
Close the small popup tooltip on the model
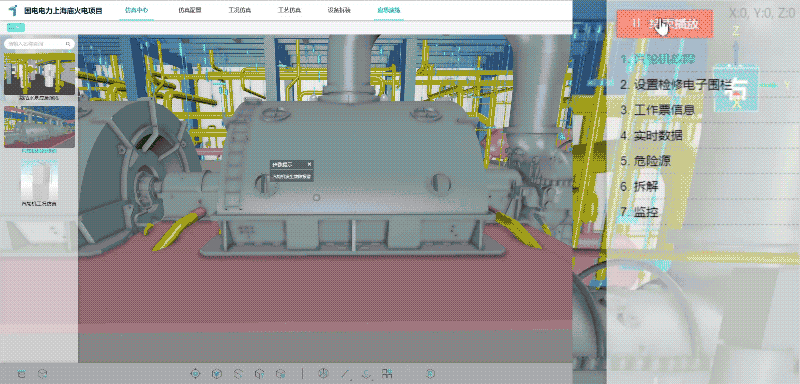click(309, 164)
